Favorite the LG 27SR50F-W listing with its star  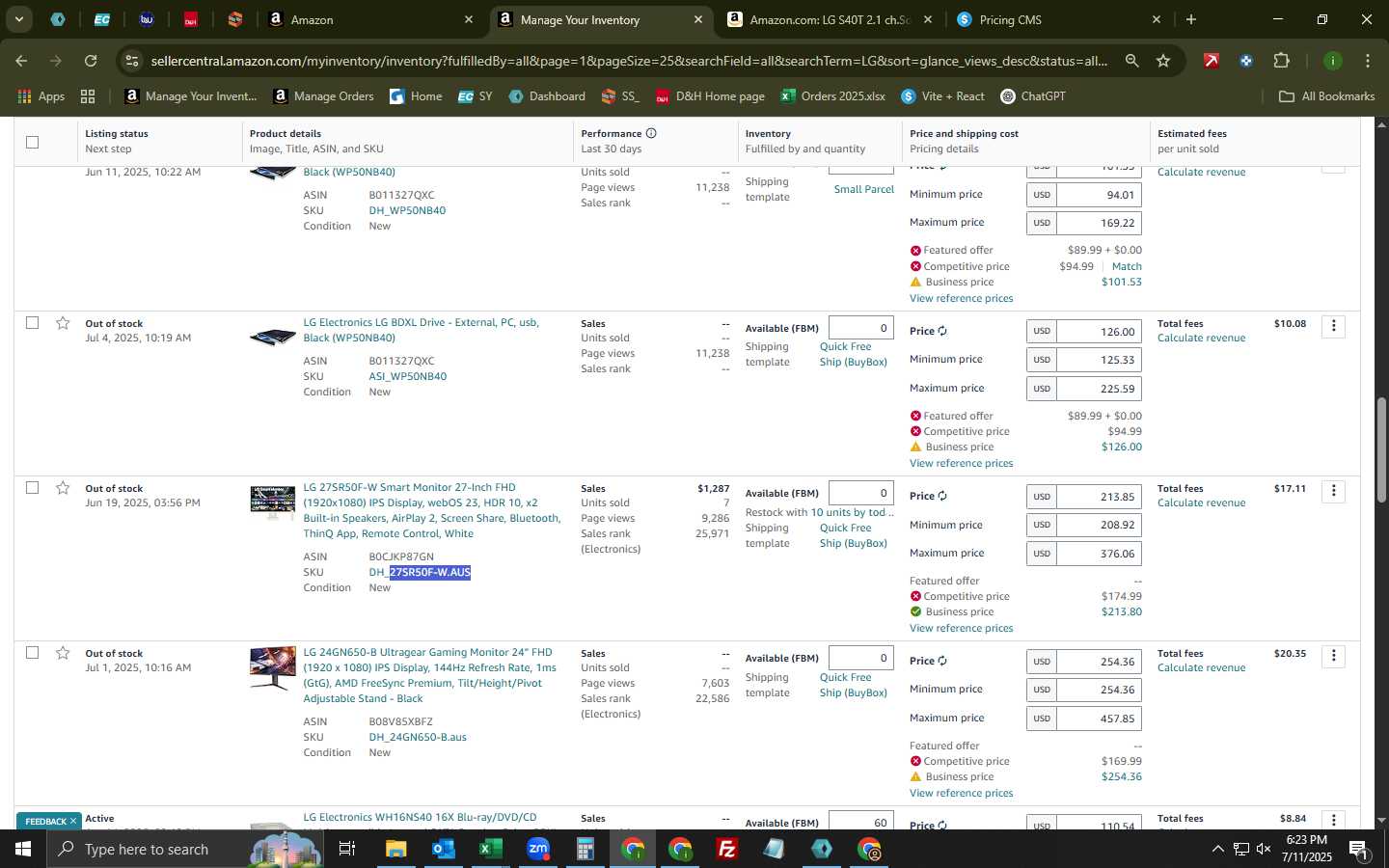coord(63,488)
